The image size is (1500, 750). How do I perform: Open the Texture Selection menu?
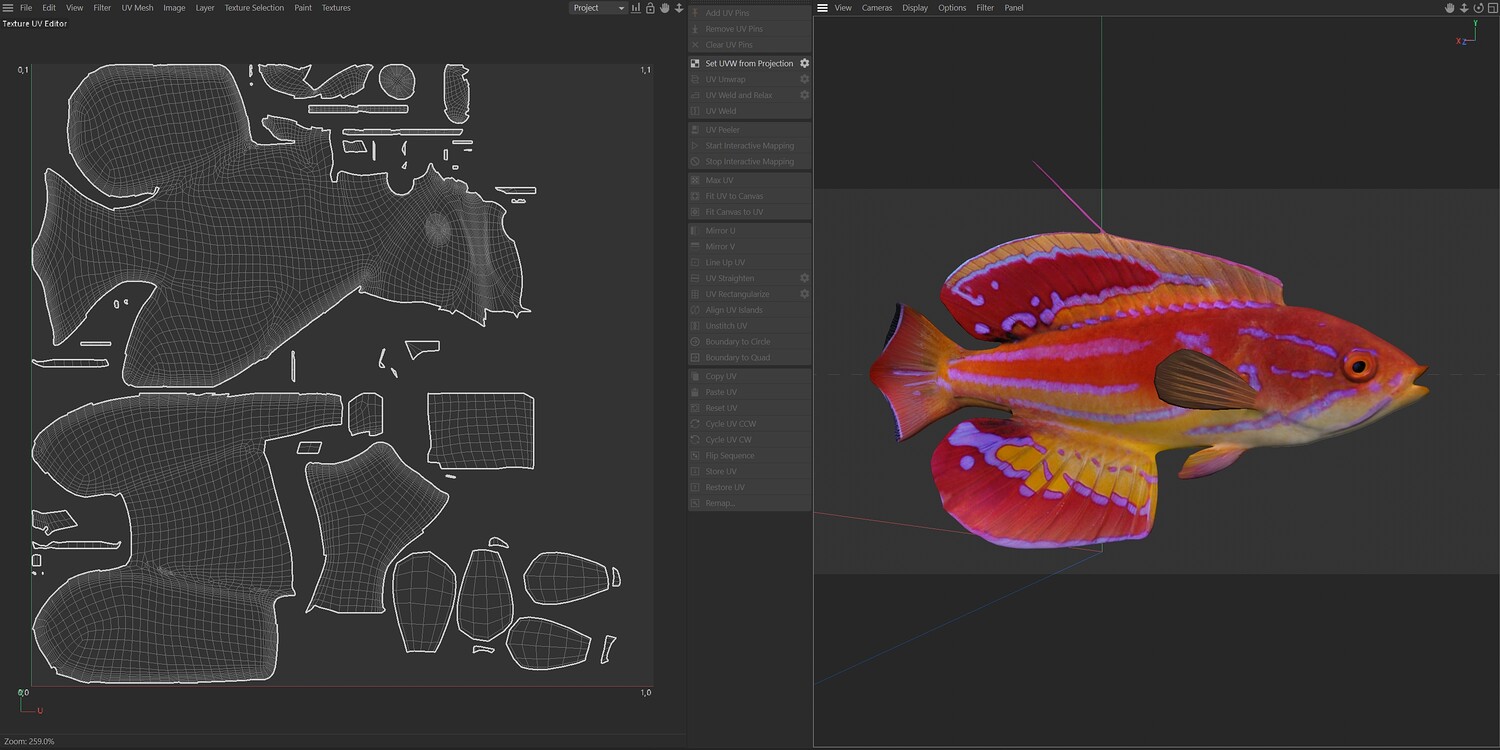click(254, 8)
